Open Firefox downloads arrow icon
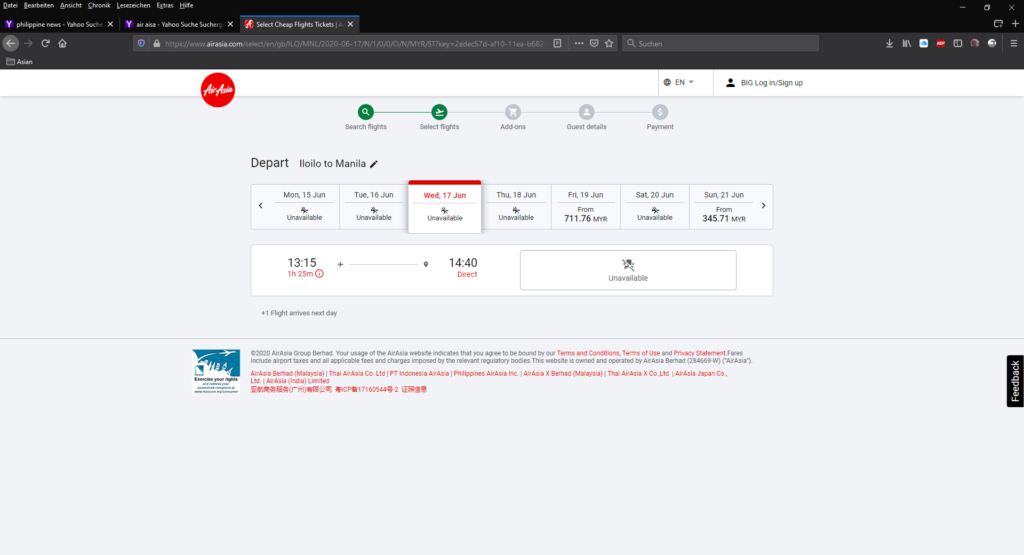Viewport: 1024px width, 555px height. (890, 43)
